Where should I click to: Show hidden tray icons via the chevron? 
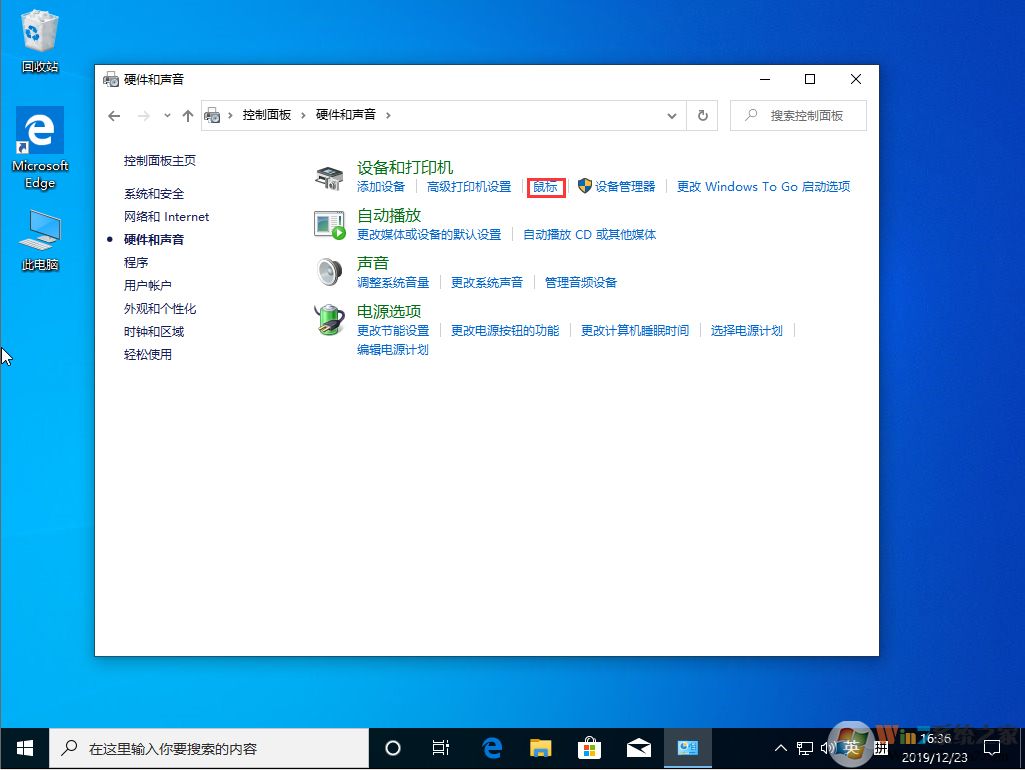pyautogui.click(x=780, y=747)
